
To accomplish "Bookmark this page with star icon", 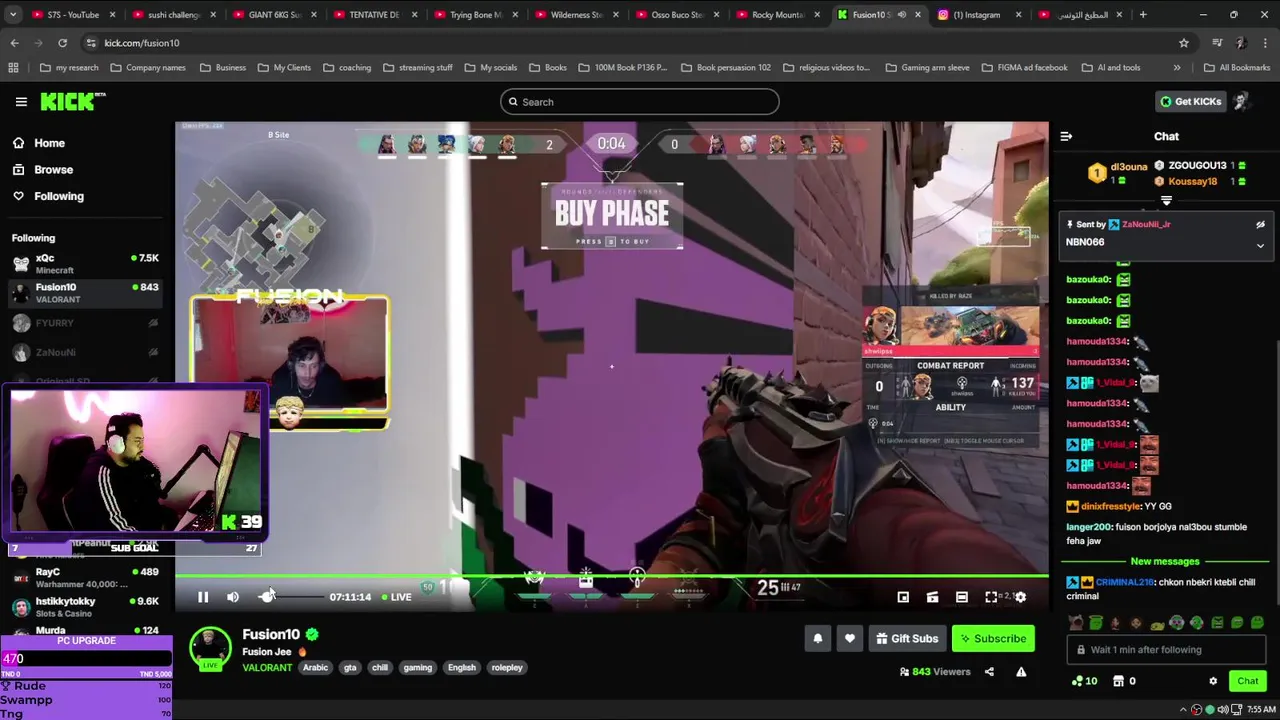I will click(x=1184, y=43).
